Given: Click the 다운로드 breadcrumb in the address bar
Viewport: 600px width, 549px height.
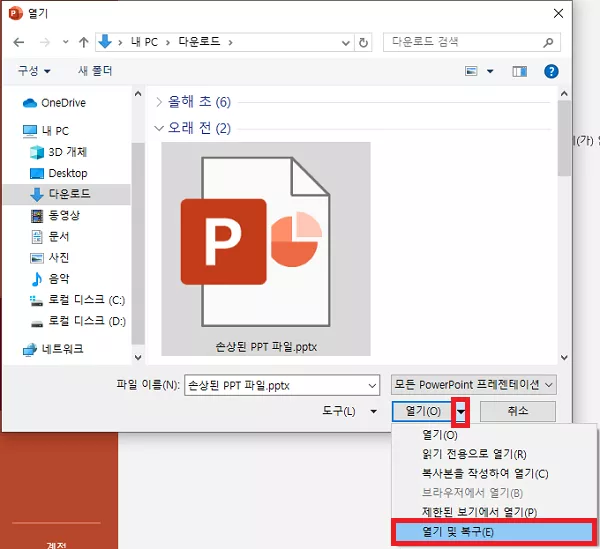Looking at the screenshot, I should tap(199, 42).
